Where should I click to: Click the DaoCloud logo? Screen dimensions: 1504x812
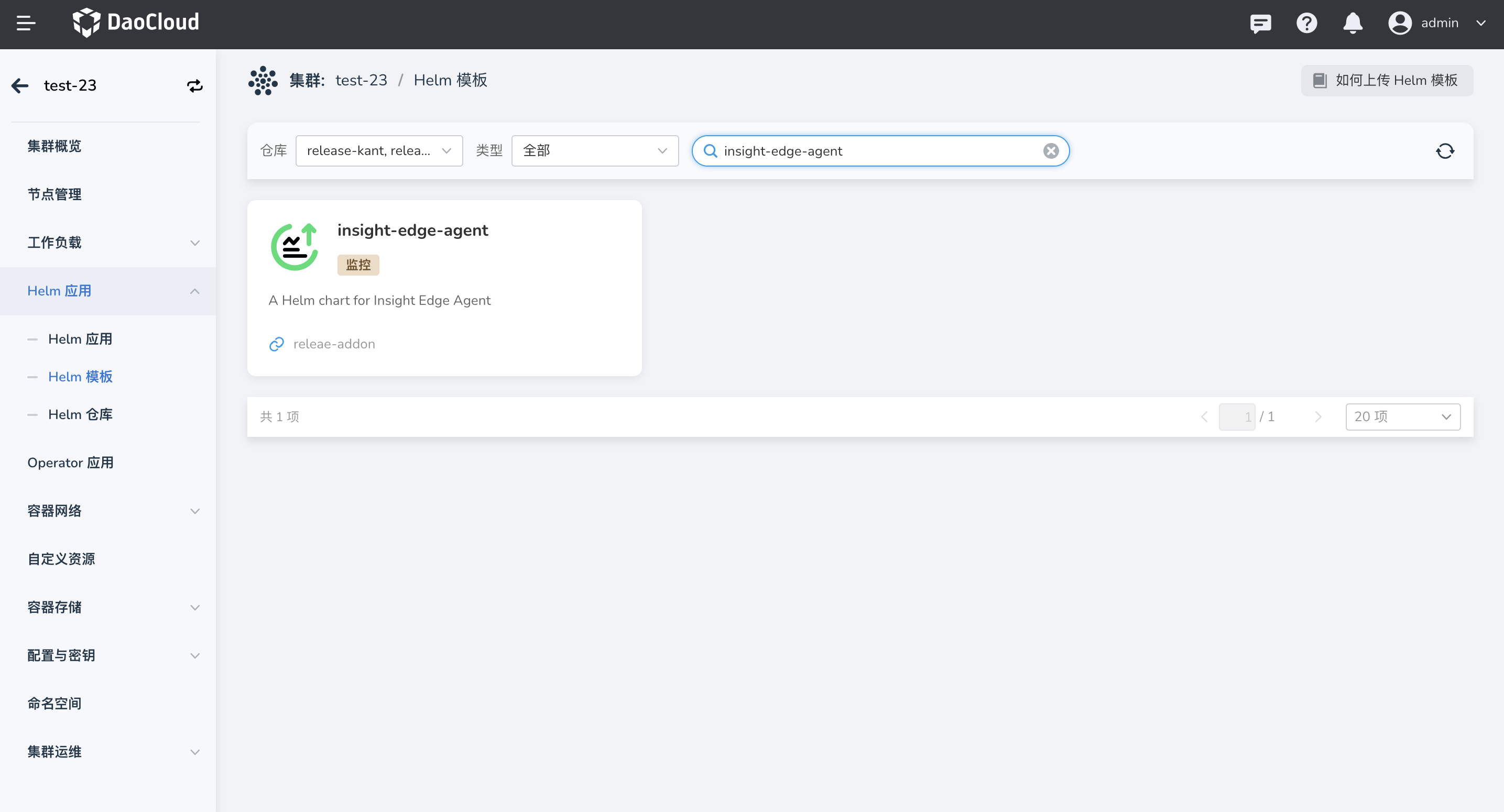[x=135, y=23]
